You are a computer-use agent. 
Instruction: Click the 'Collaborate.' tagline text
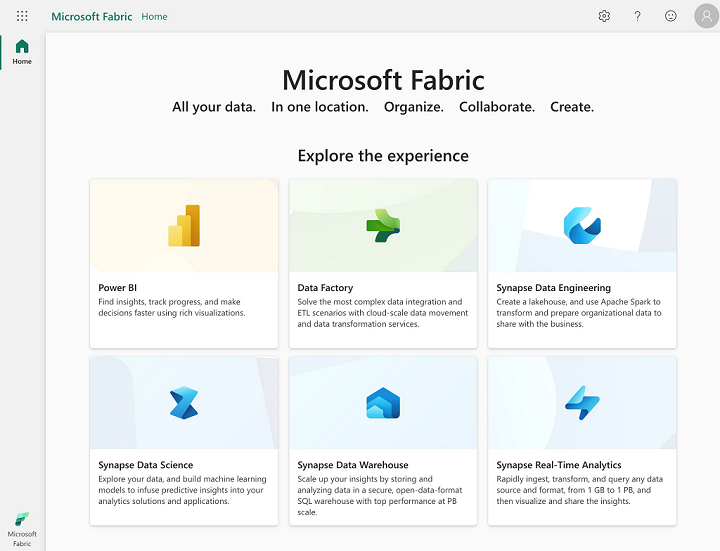pos(497,107)
